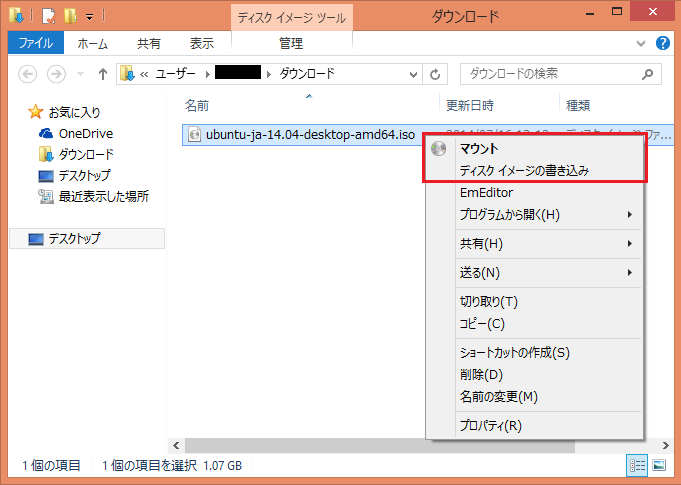Viewport: 681px width, 485px height.
Task: Choose EmEditor from the context menu
Action: [x=535, y=193]
